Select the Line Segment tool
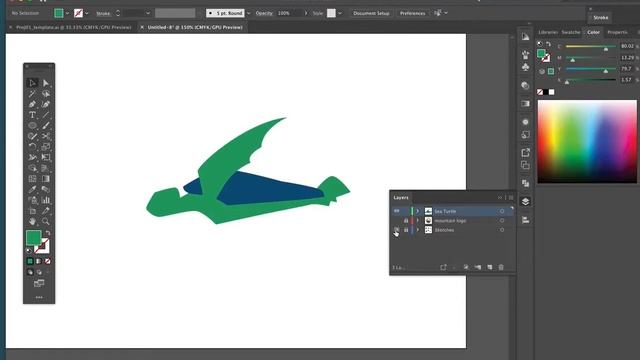 pyautogui.click(x=46, y=115)
